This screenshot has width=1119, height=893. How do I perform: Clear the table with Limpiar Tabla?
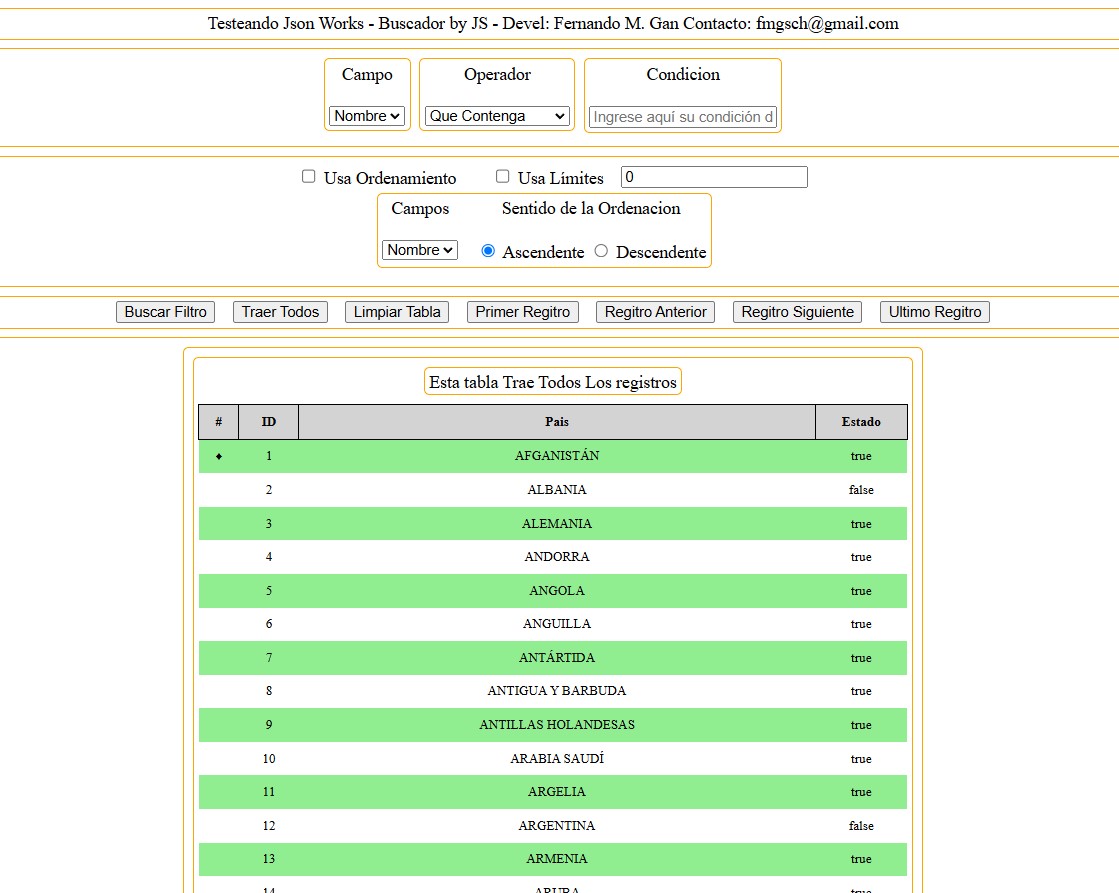point(396,311)
